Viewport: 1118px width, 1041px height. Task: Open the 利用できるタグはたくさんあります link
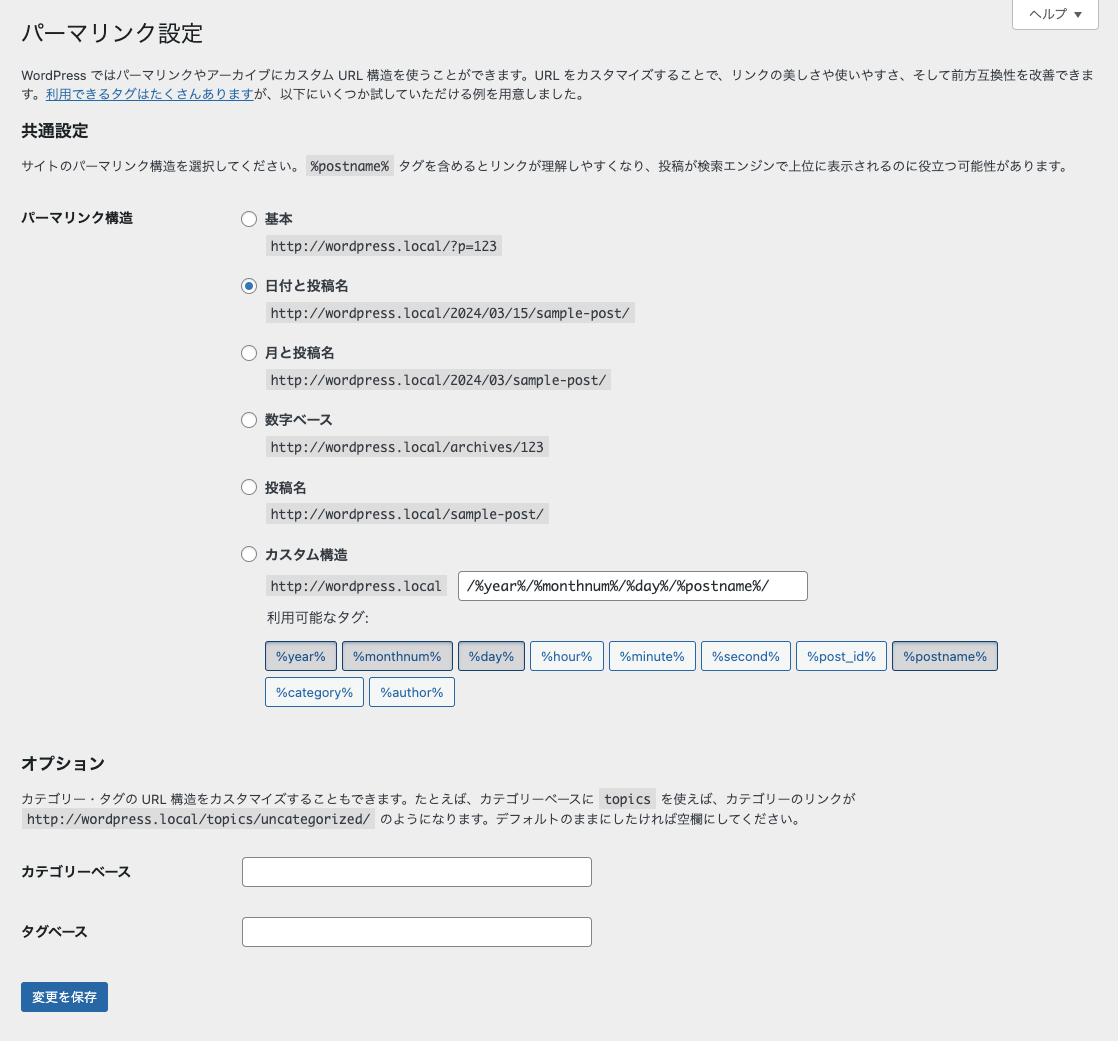click(x=150, y=94)
